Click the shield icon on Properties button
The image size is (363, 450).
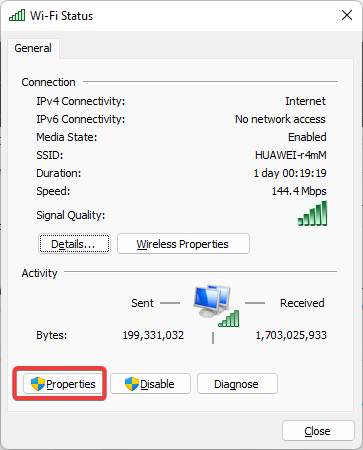pos(38,384)
